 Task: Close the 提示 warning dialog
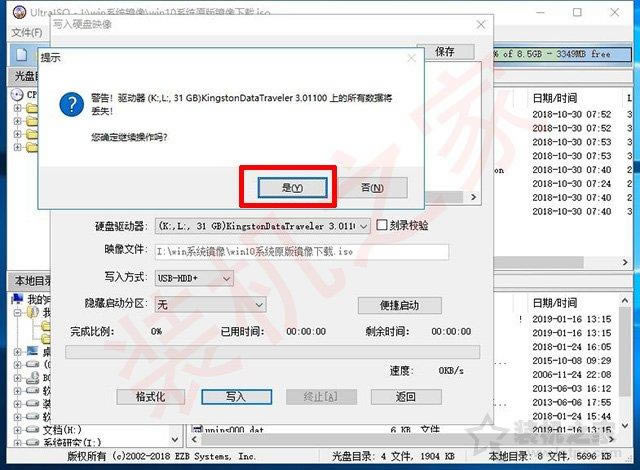coord(411,58)
